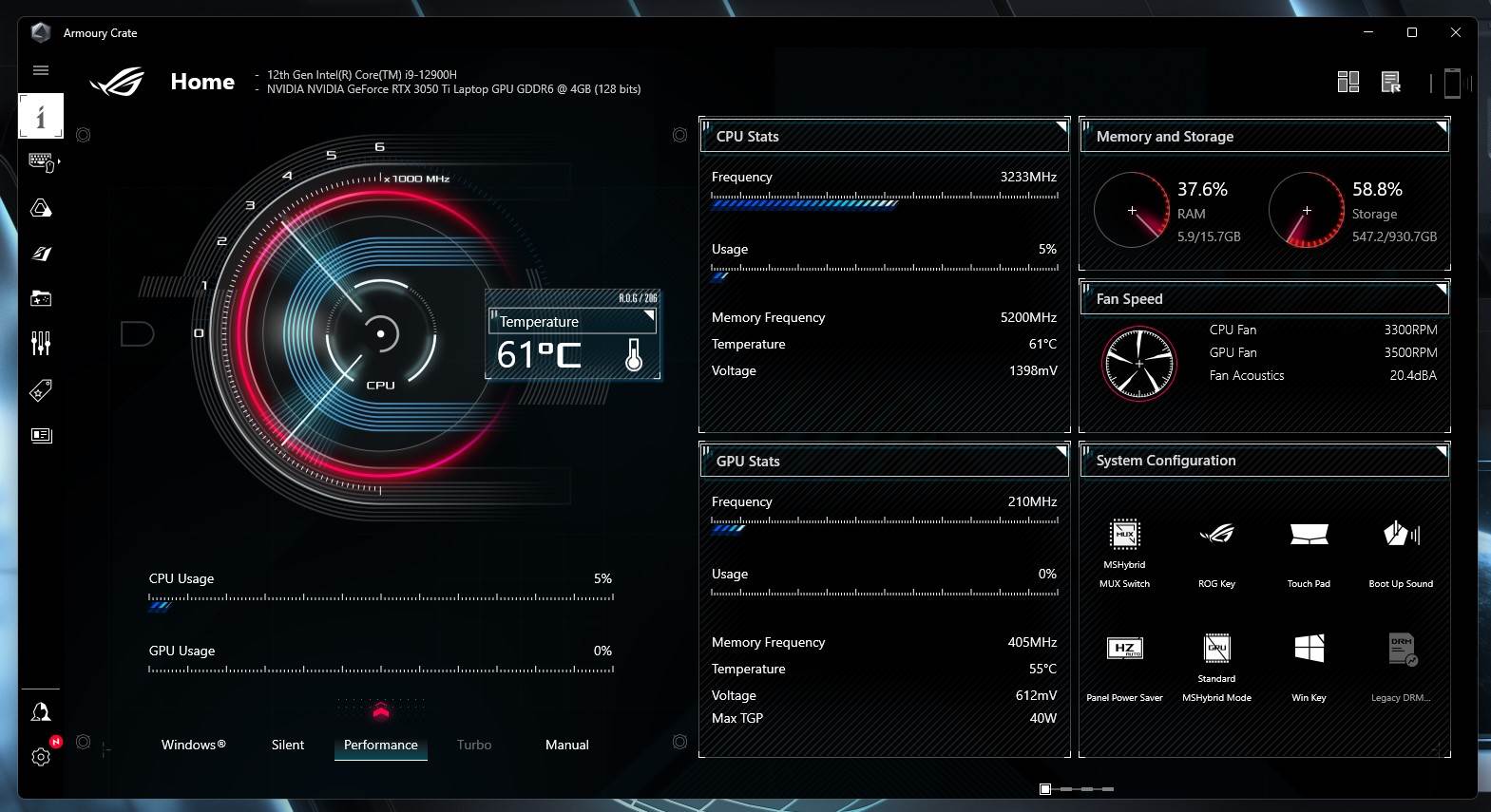Click the page indicator below the panels

tap(1045, 789)
